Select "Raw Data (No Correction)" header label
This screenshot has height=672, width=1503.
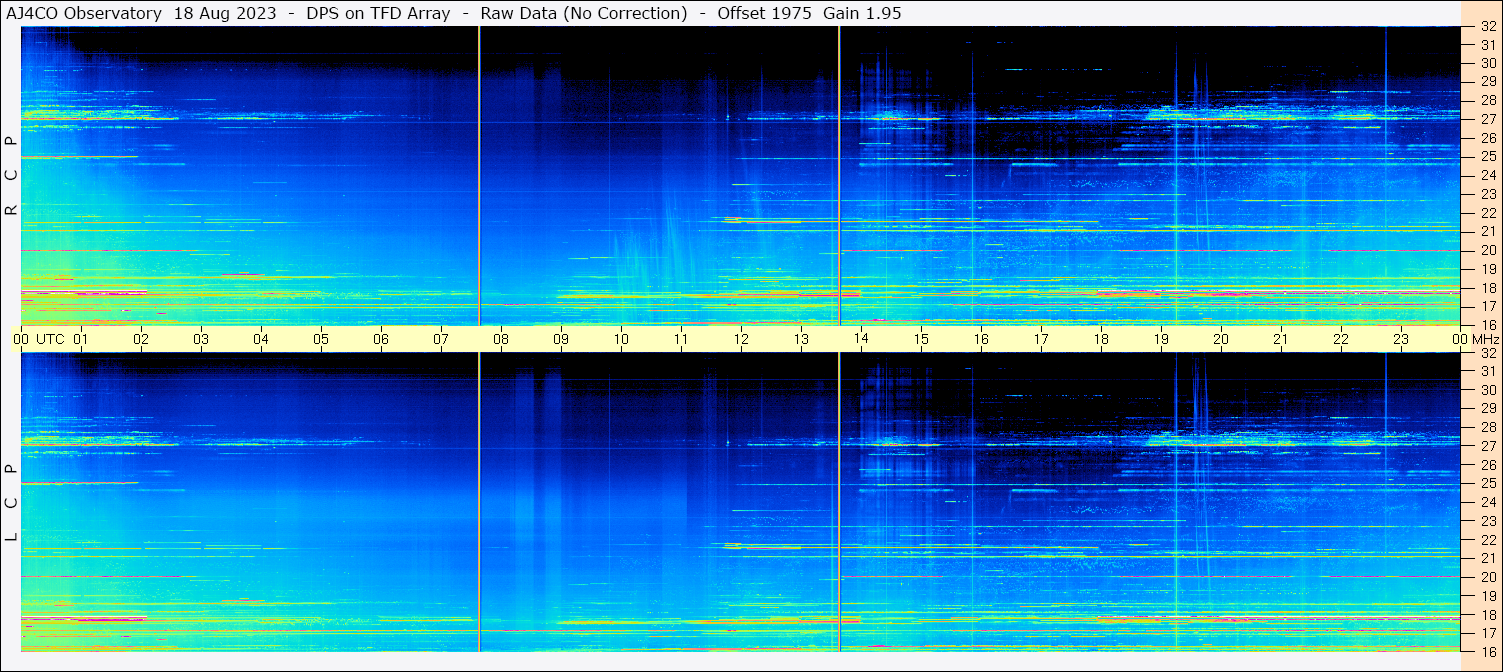click(x=584, y=14)
